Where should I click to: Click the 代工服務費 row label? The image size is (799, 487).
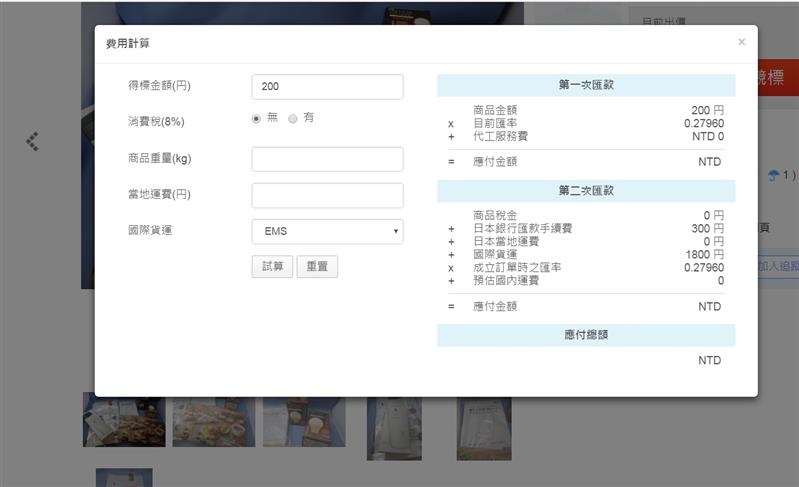[500, 137]
